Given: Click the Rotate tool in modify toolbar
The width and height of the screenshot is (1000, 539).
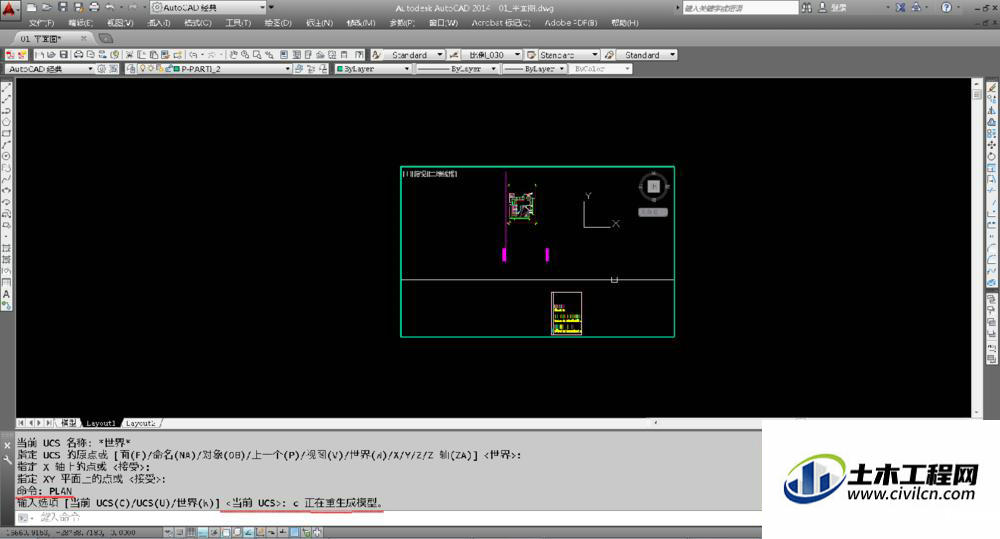Looking at the screenshot, I should pyautogui.click(x=992, y=156).
